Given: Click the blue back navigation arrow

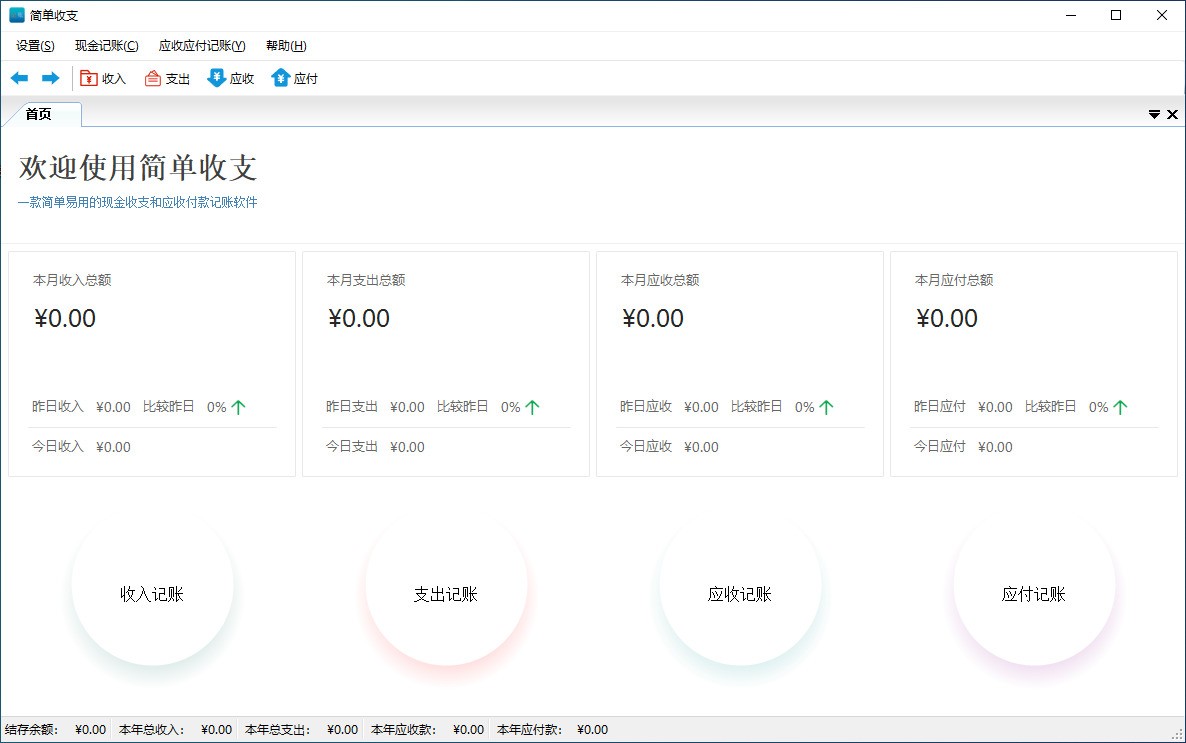Looking at the screenshot, I should coord(18,77).
